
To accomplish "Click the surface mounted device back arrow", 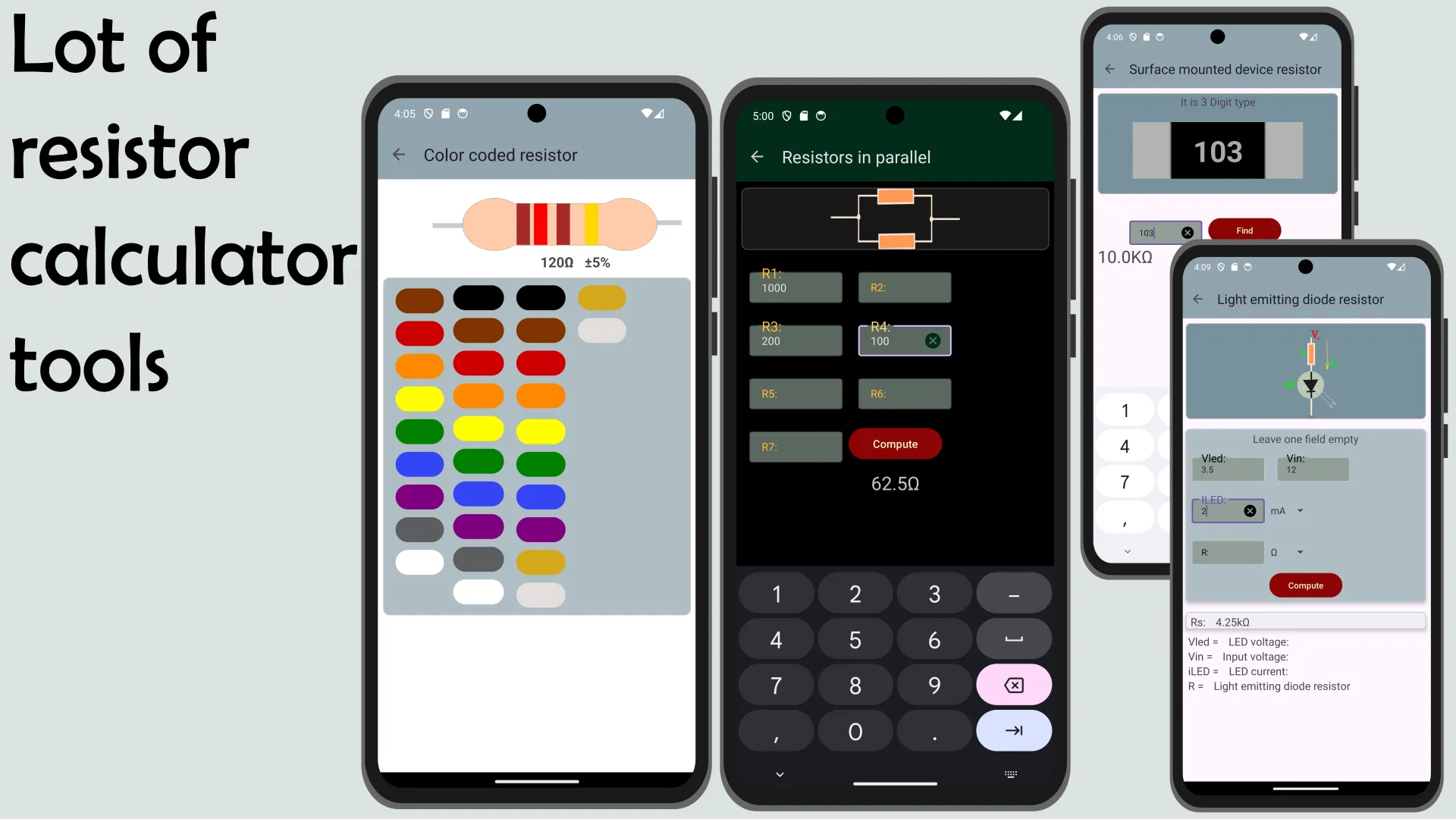I will [x=1112, y=69].
